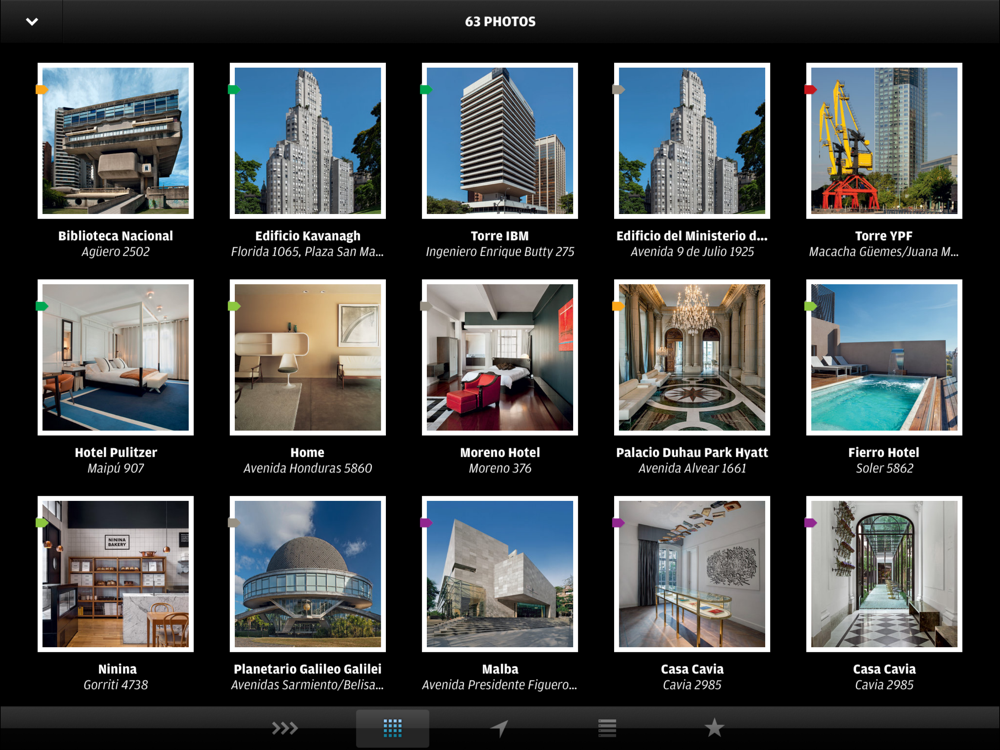Click gray tag on Edificio del Ministerio photo

(x=619, y=90)
